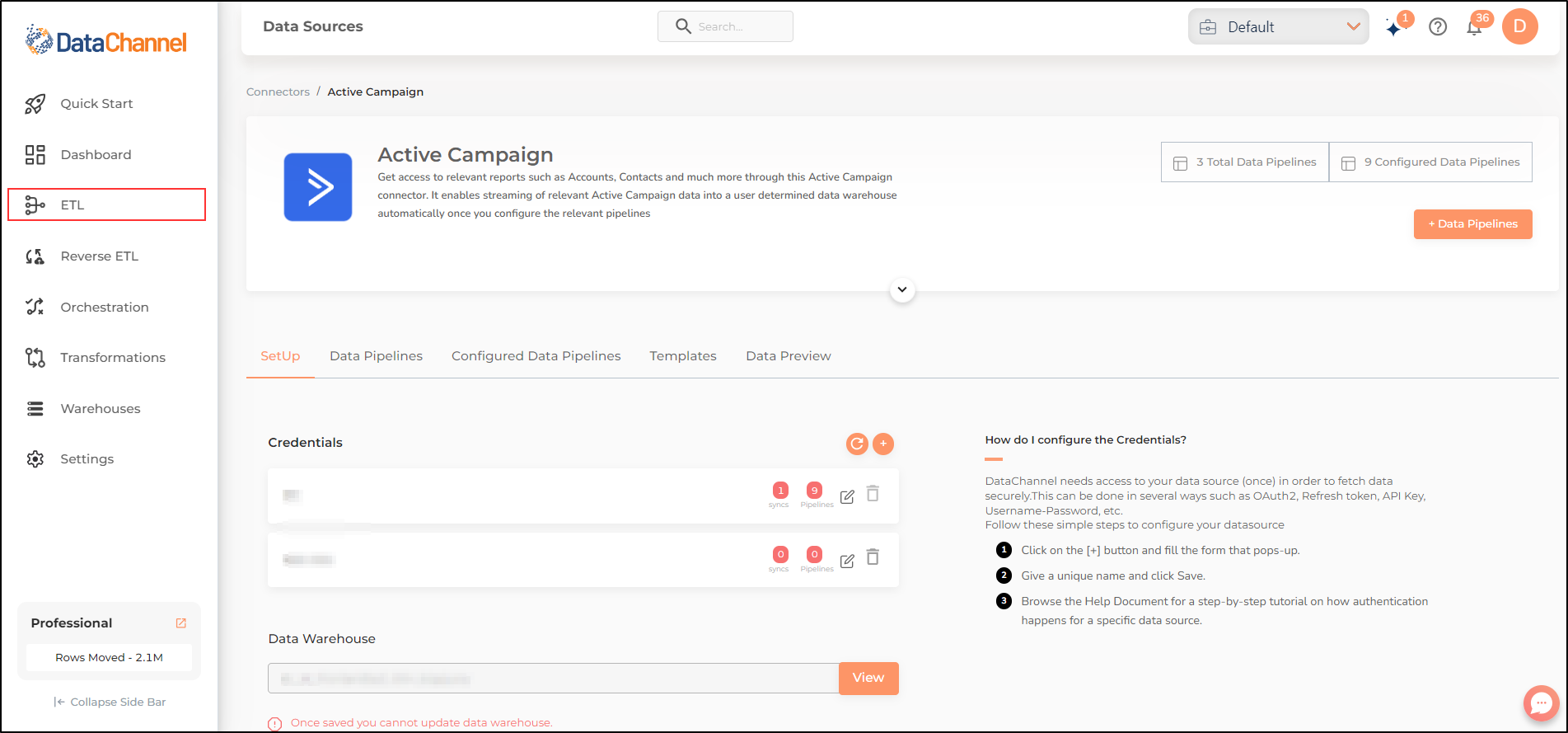Collapse Side Bar
Viewport: 1568px width, 733px height.
(110, 702)
